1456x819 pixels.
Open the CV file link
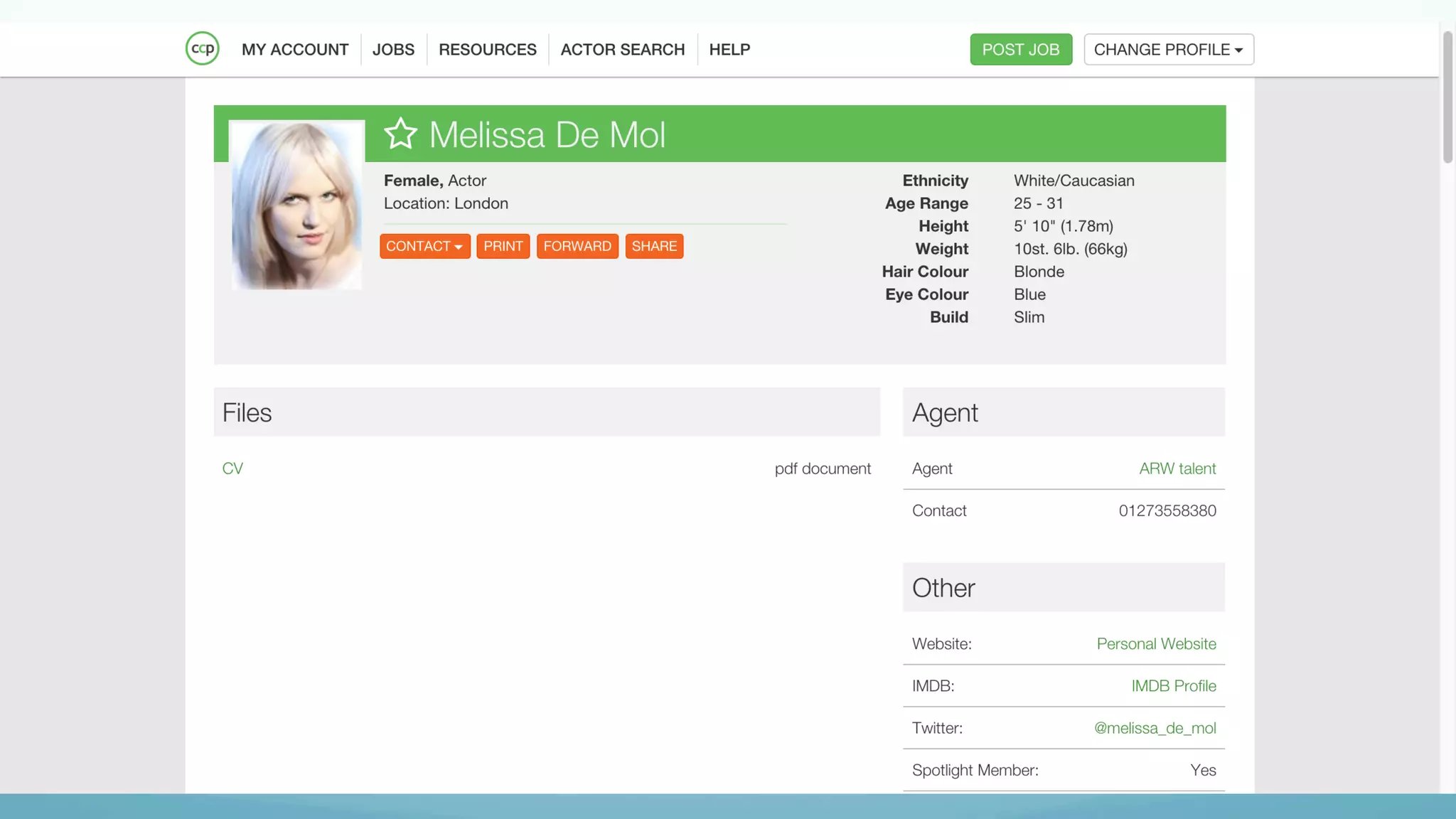pyautogui.click(x=232, y=469)
